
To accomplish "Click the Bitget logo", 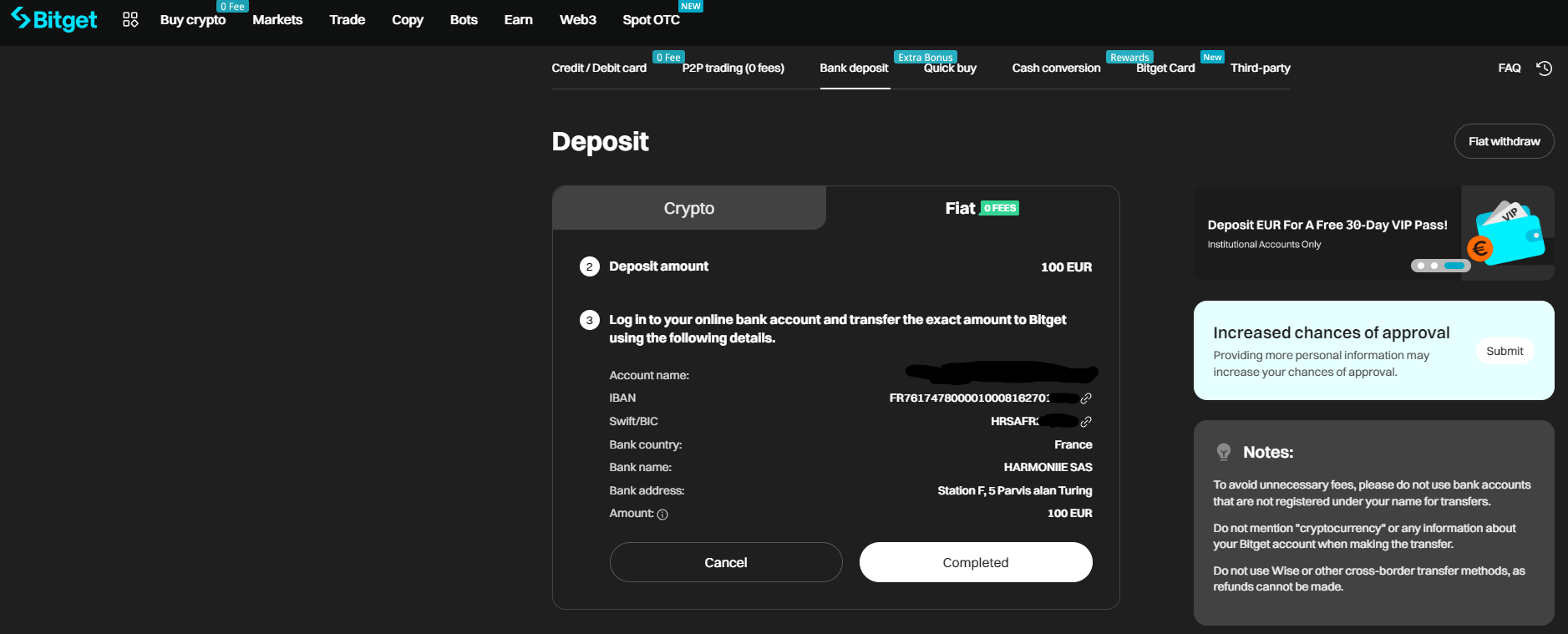I will [54, 19].
